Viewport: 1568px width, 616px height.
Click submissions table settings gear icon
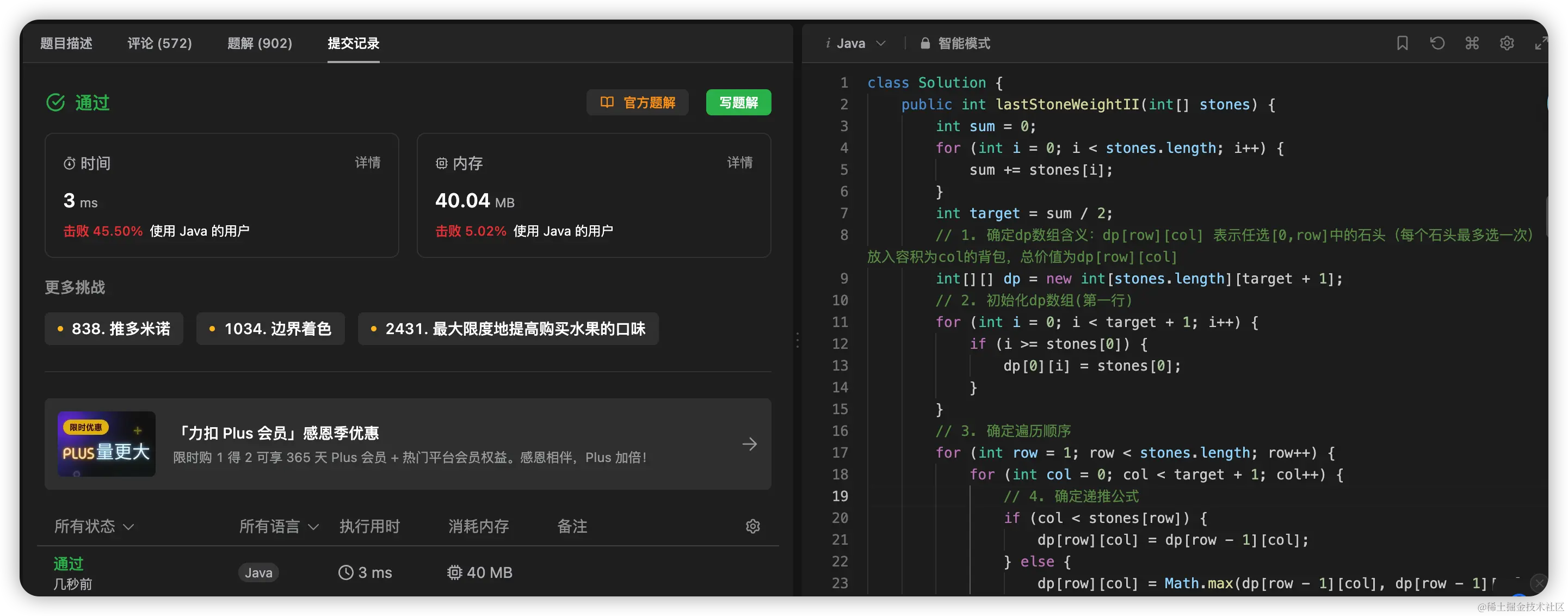coord(753,526)
